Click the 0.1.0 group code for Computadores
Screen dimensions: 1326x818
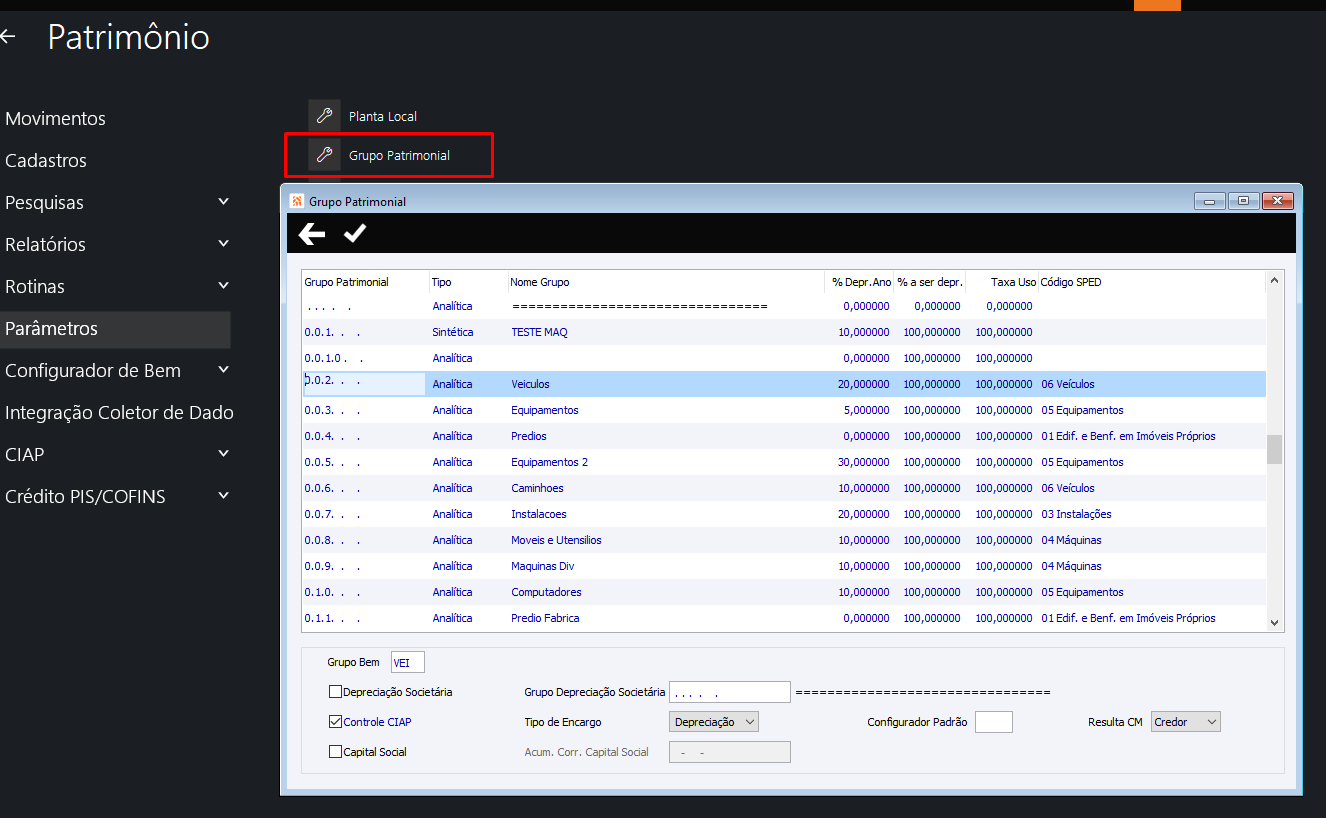(365, 592)
